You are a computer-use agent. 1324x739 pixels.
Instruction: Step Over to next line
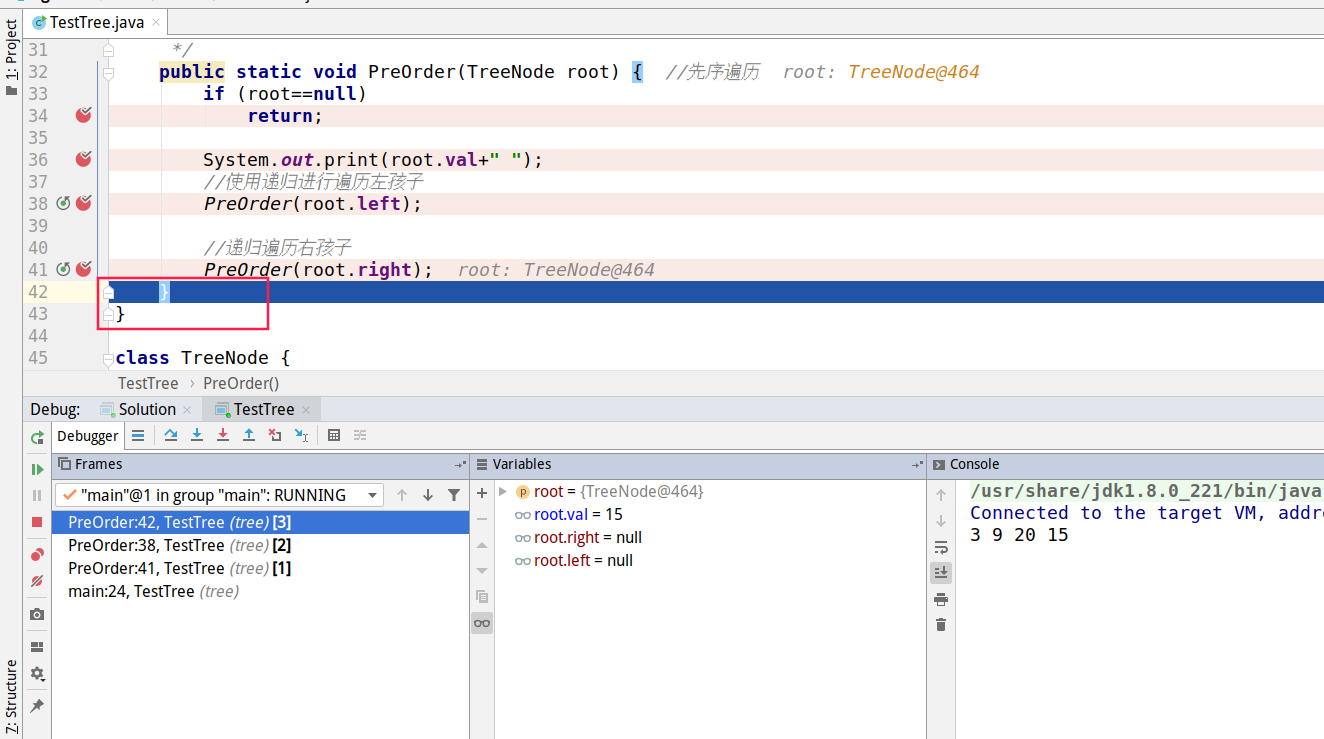171,435
